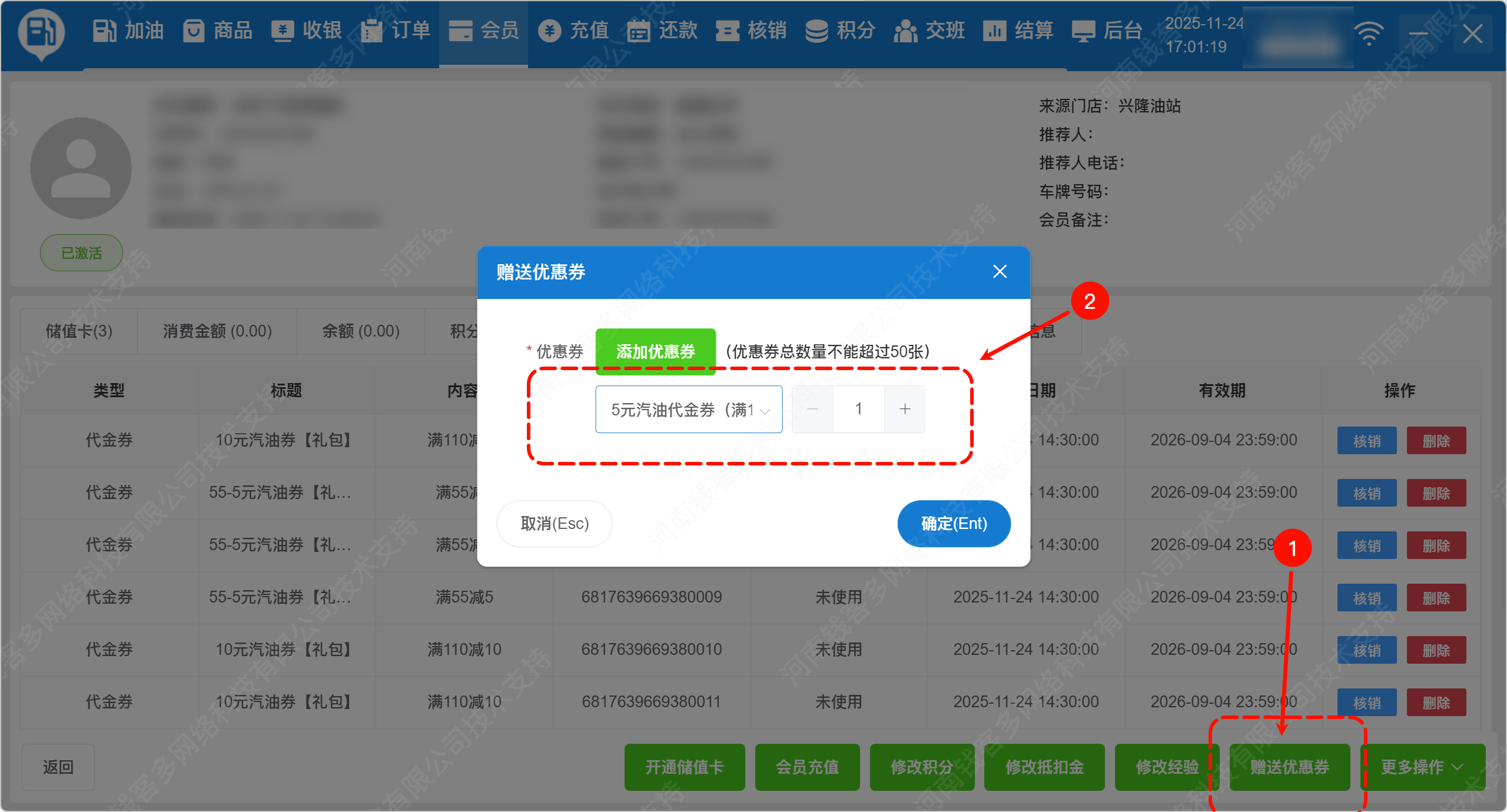The width and height of the screenshot is (1507, 812).
Task: Increase coupon quantity with plus button
Action: tap(905, 410)
